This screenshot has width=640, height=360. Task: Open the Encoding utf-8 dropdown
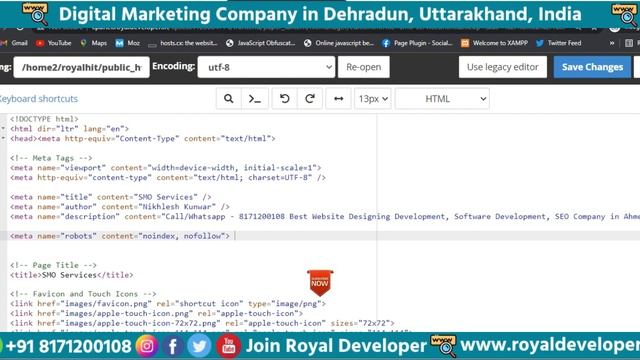coord(266,67)
